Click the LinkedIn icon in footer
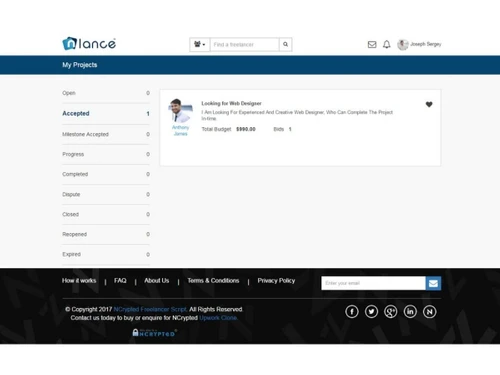This screenshot has height=375, width=500. pyautogui.click(x=410, y=312)
